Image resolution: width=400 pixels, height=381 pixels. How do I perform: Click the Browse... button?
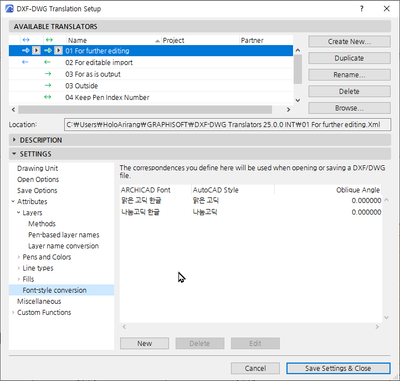click(x=349, y=108)
